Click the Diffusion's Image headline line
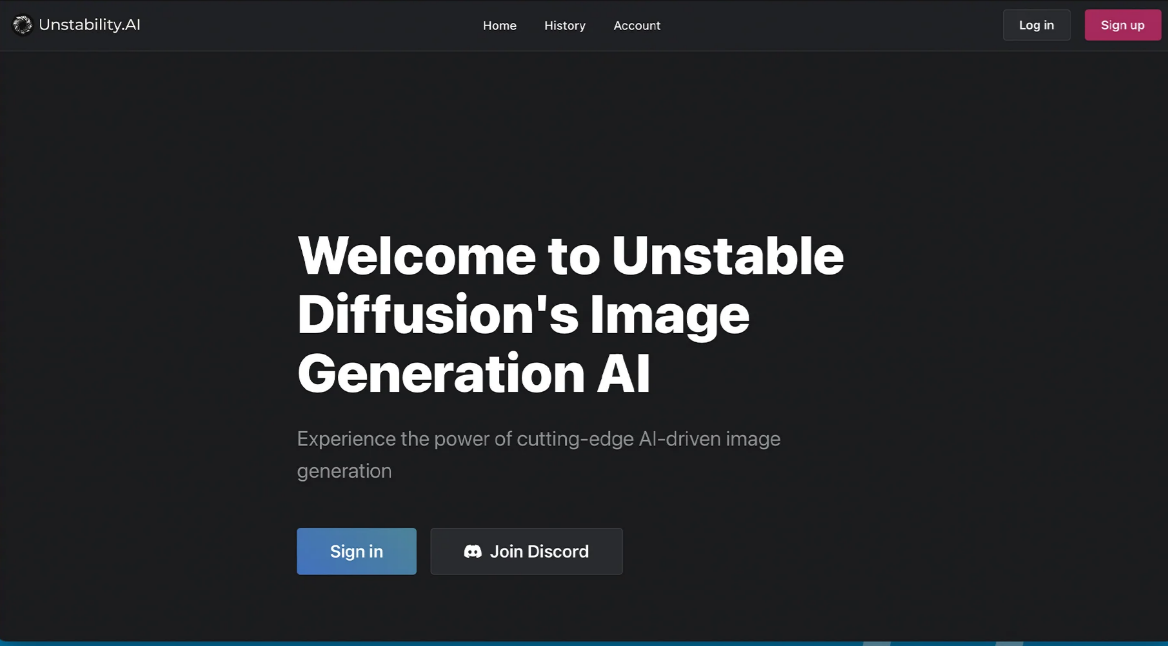This screenshot has width=1168, height=646. [x=523, y=314]
